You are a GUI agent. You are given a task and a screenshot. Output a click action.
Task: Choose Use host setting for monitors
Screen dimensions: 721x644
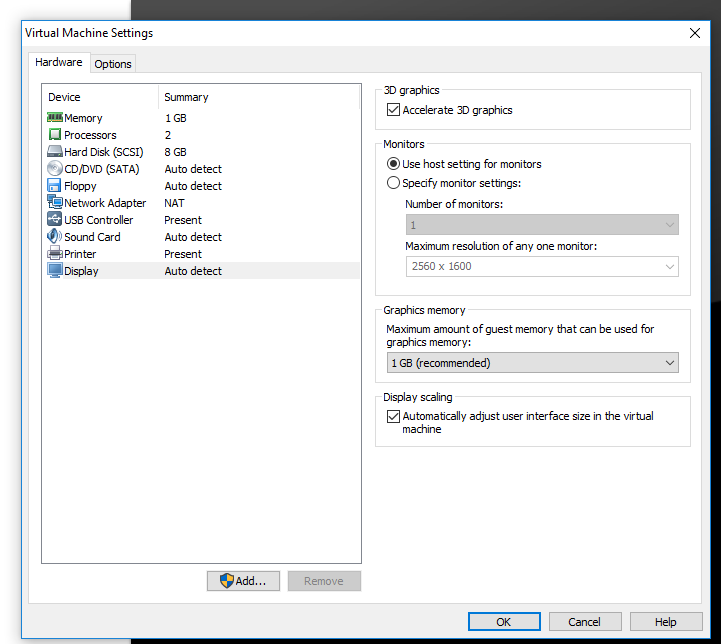[393, 164]
